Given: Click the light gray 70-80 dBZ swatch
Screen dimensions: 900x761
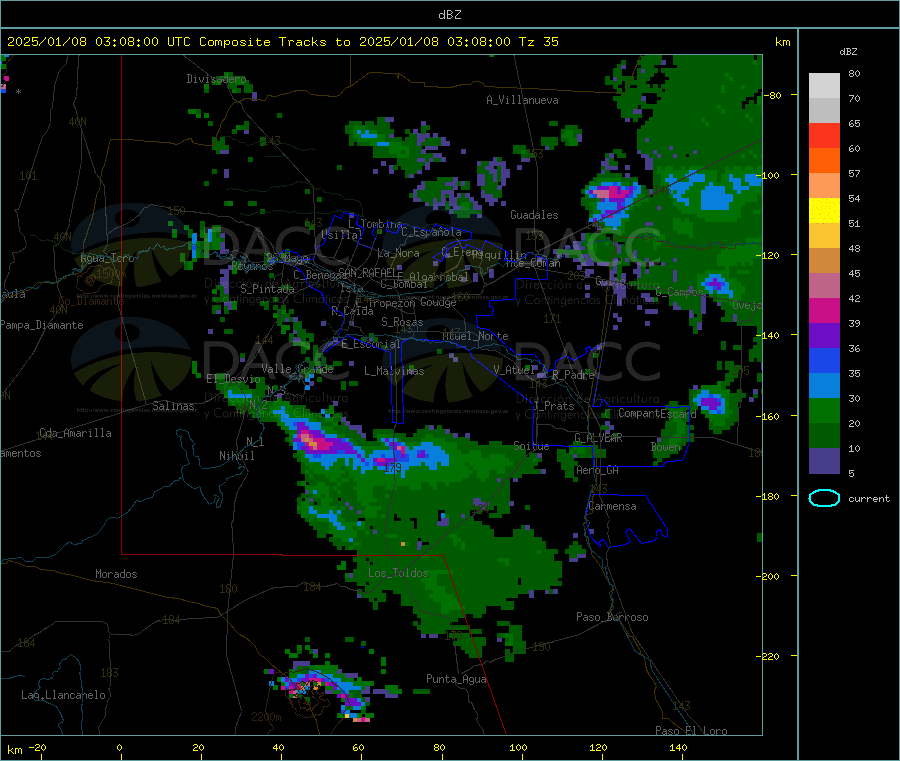Looking at the screenshot, I should click(824, 86).
